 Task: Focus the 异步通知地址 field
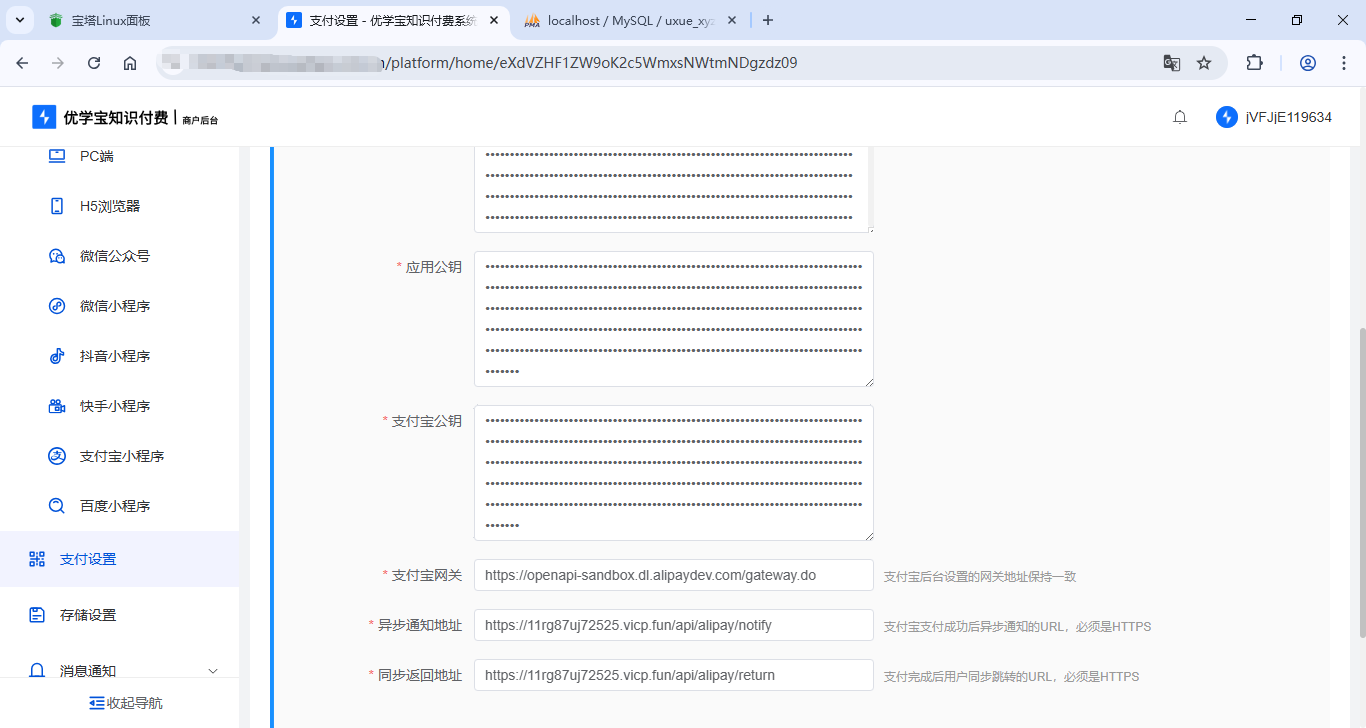click(x=673, y=625)
